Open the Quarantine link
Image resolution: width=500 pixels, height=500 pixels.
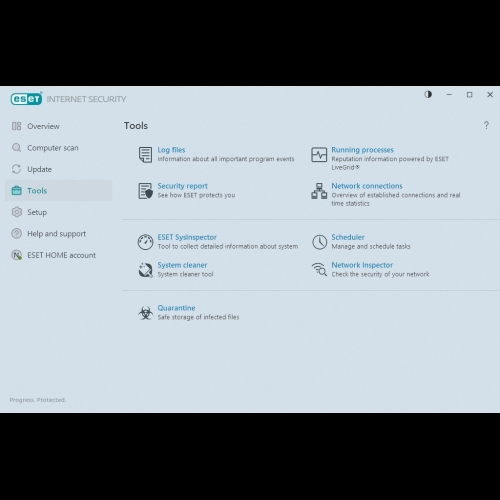click(176, 308)
